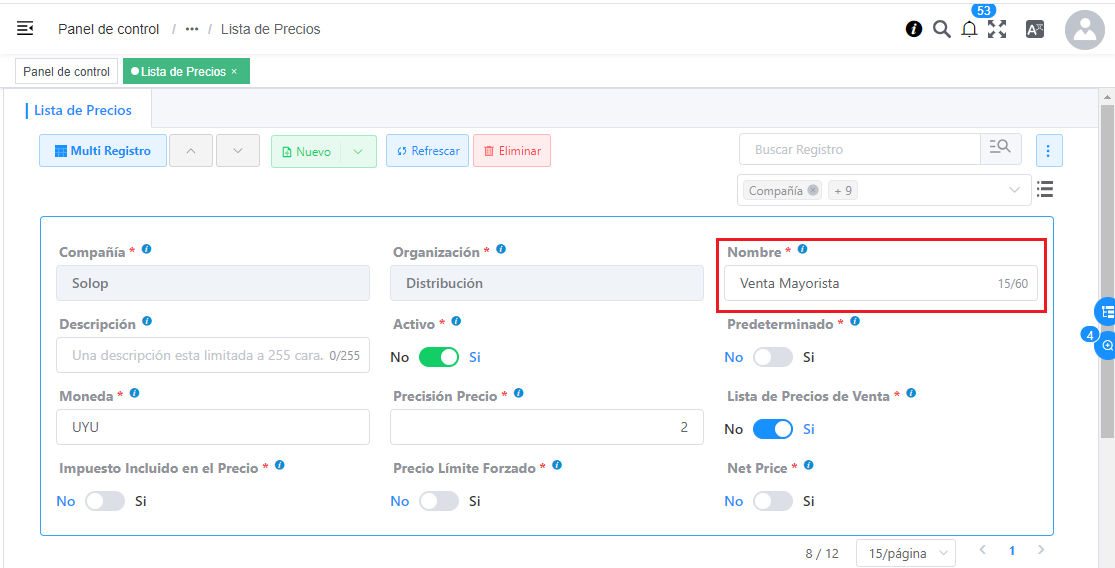
Task: Click the Eliminar button
Action: click(x=512, y=151)
